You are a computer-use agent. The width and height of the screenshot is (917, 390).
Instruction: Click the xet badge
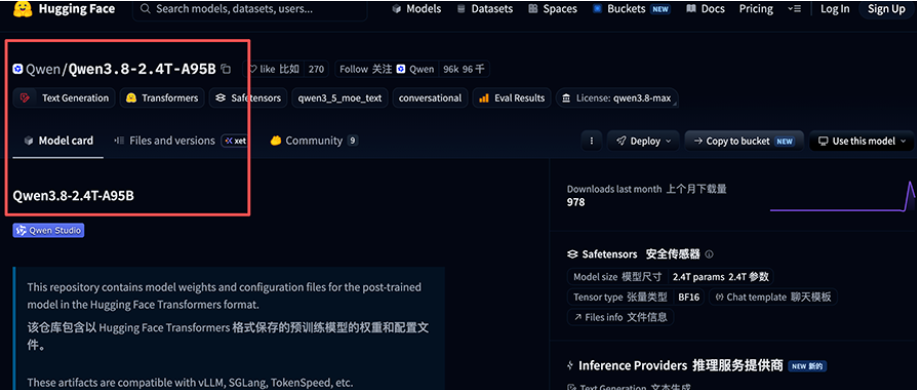tap(235, 141)
